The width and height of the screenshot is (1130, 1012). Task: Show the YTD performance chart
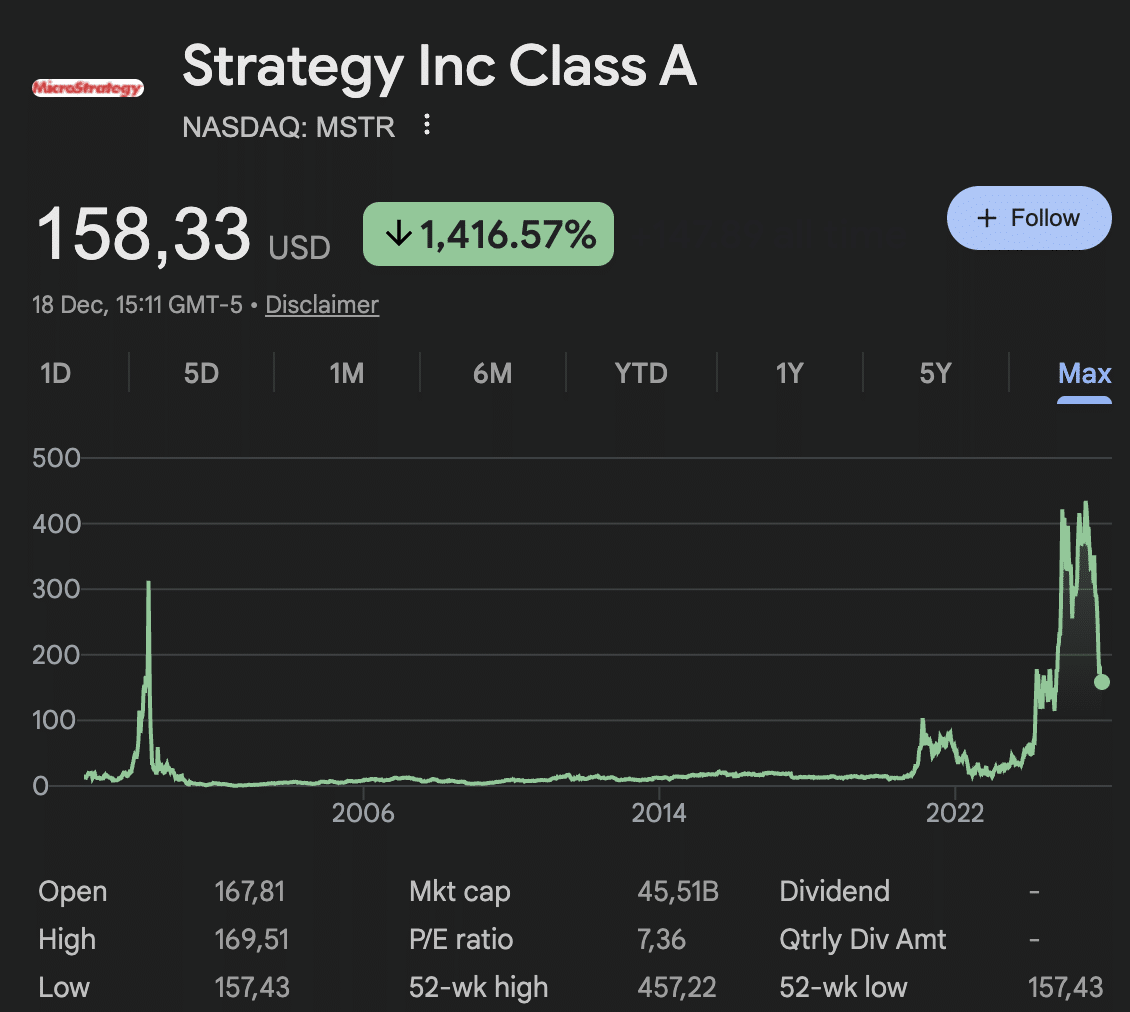pyautogui.click(x=640, y=373)
